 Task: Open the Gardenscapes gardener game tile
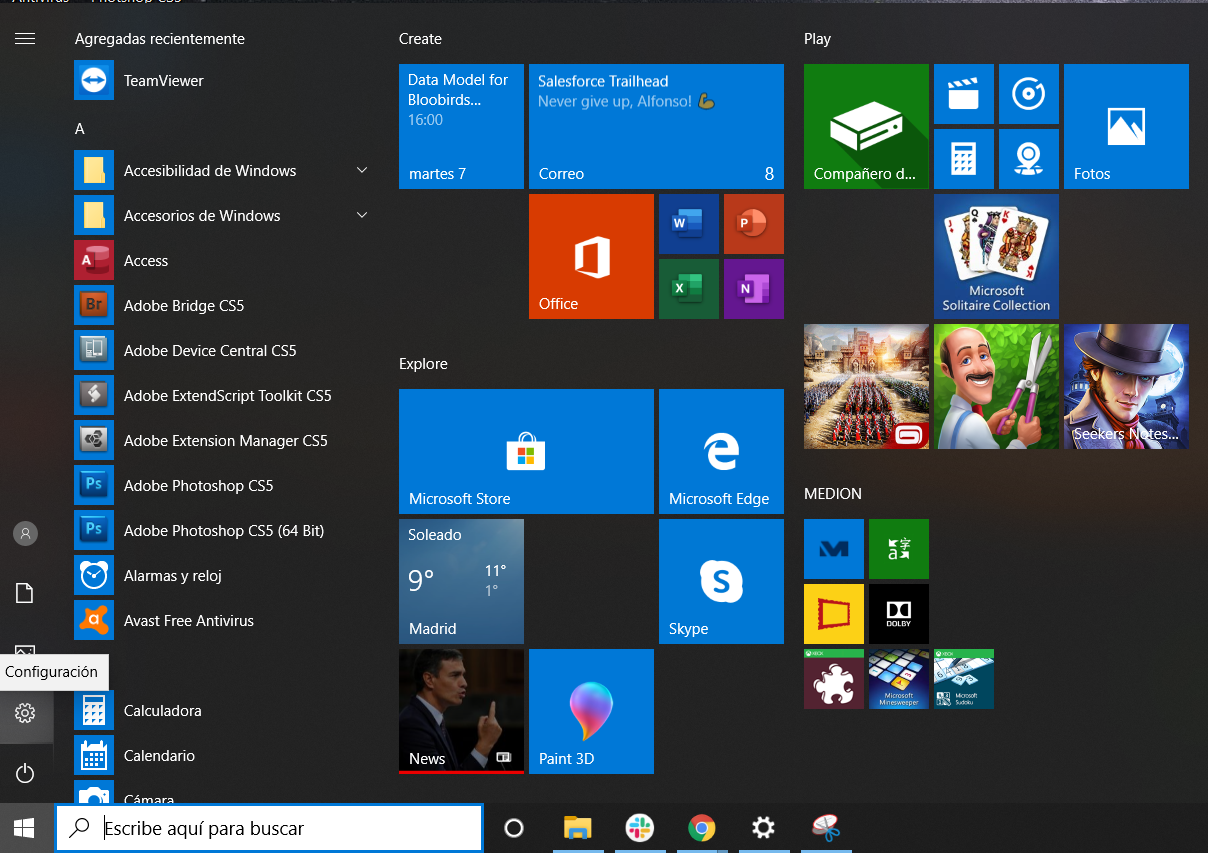pos(996,386)
